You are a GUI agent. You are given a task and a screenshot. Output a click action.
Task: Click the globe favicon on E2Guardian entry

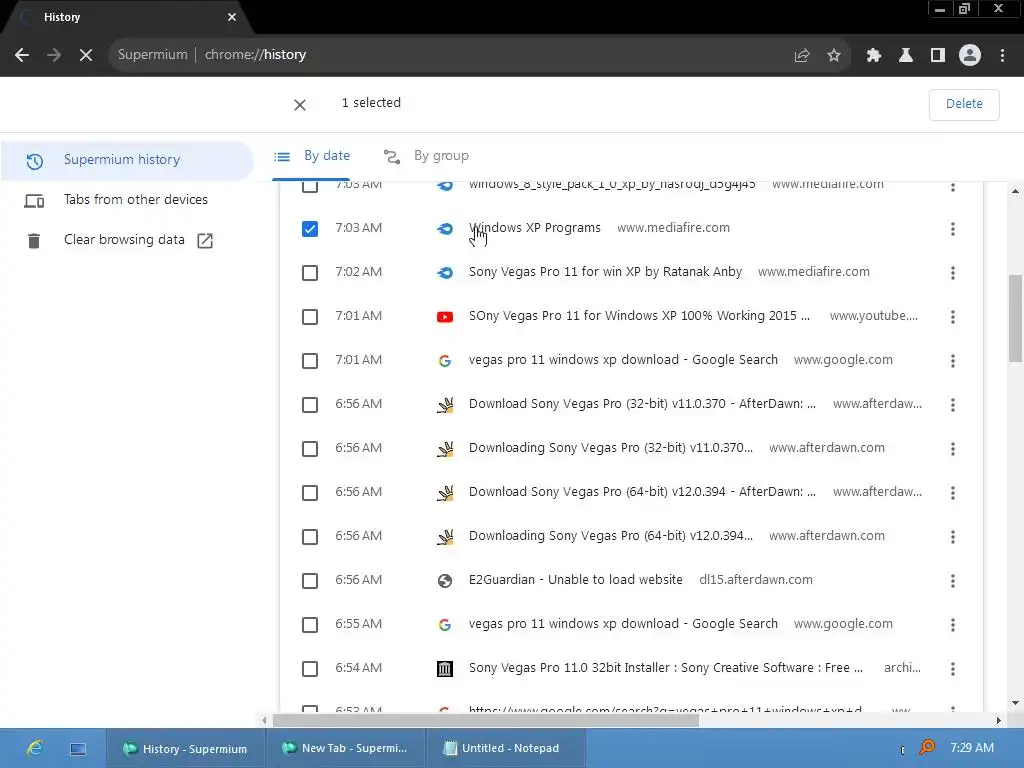pos(445,581)
